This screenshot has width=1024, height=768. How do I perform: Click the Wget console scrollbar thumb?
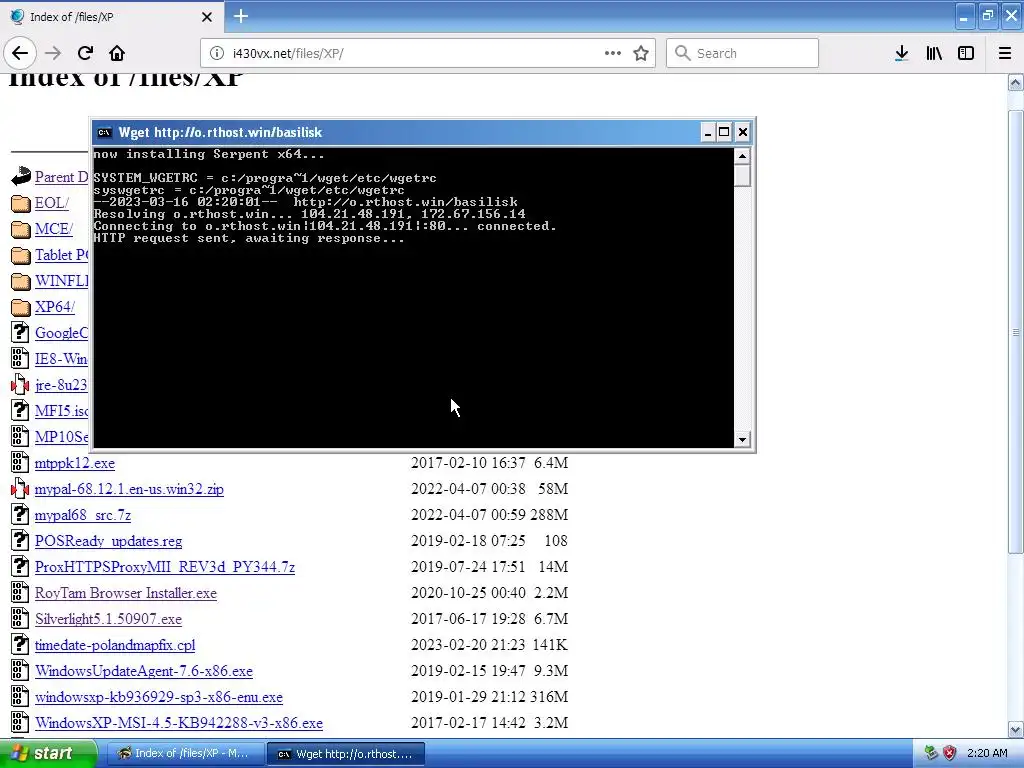(742, 176)
